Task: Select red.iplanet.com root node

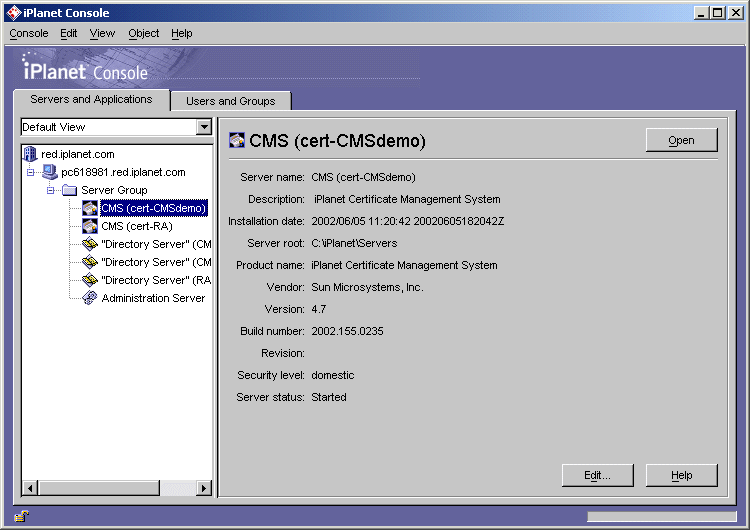Action: click(x=78, y=154)
